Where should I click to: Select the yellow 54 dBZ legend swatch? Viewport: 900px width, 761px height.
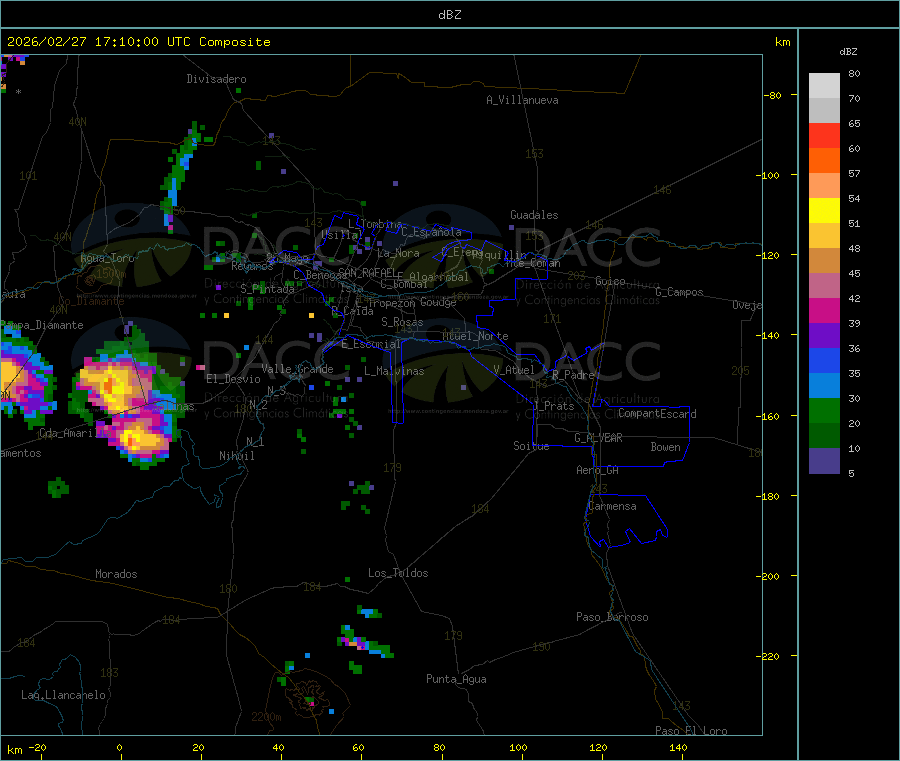click(x=824, y=211)
